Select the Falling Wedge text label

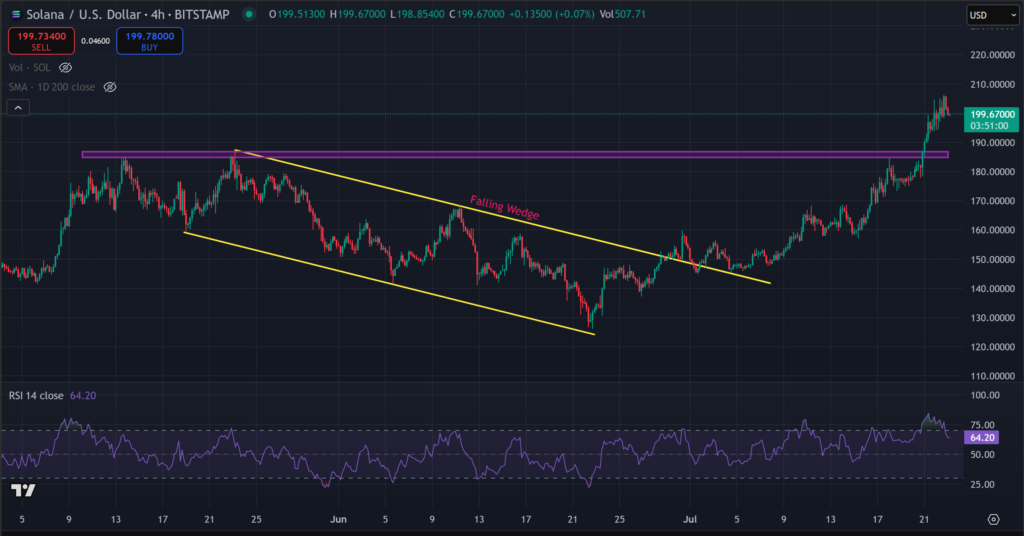505,208
